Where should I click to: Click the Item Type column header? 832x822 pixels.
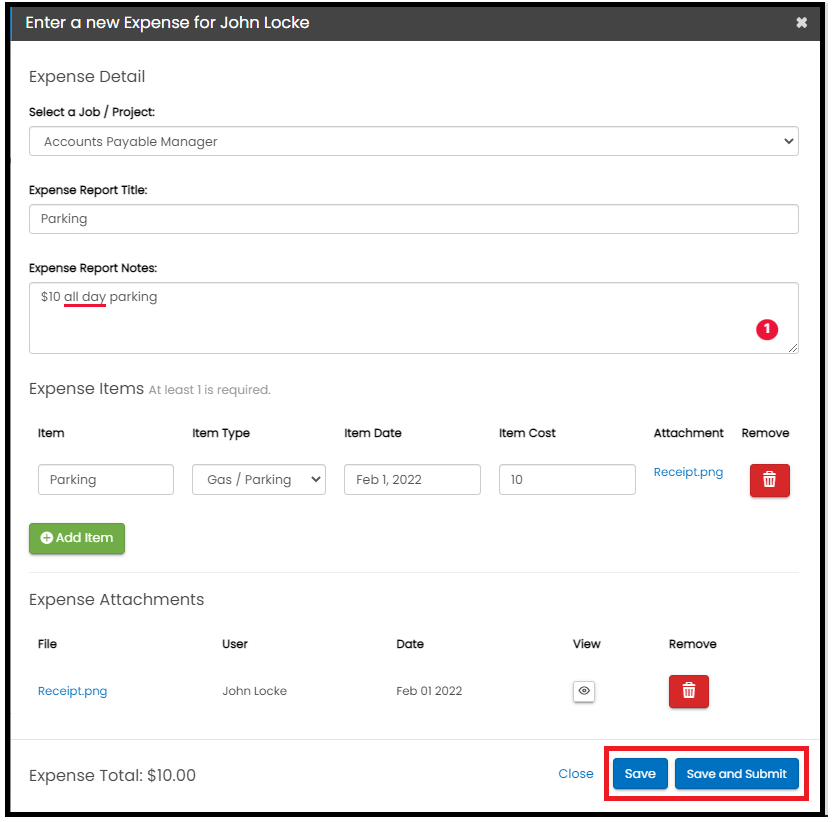point(221,433)
